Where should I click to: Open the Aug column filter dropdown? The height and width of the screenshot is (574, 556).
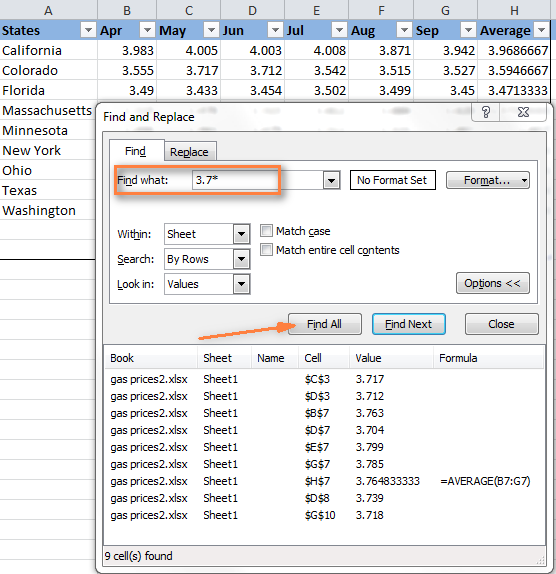404,30
